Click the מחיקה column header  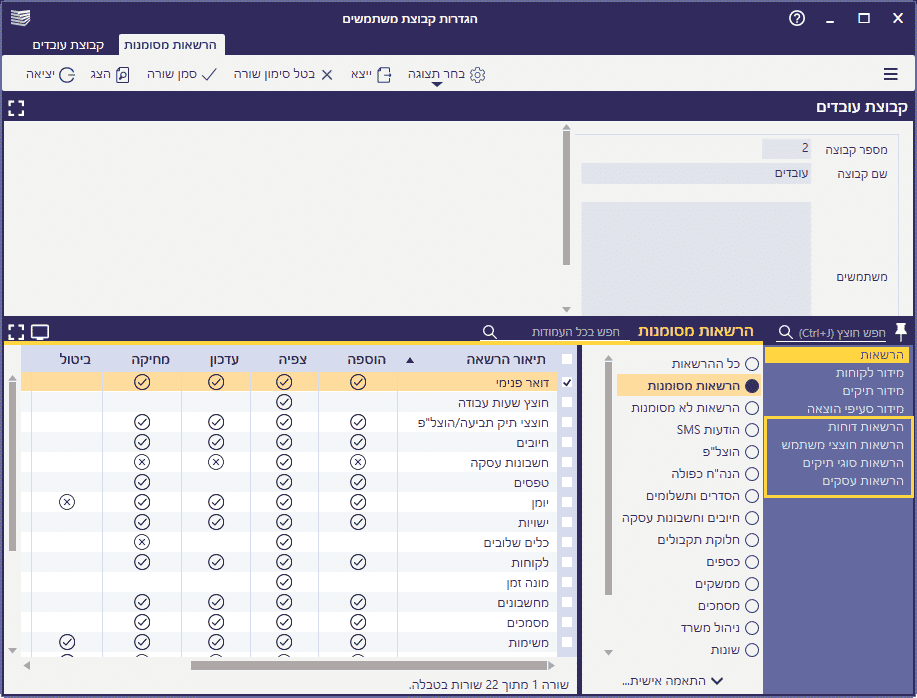point(150,360)
